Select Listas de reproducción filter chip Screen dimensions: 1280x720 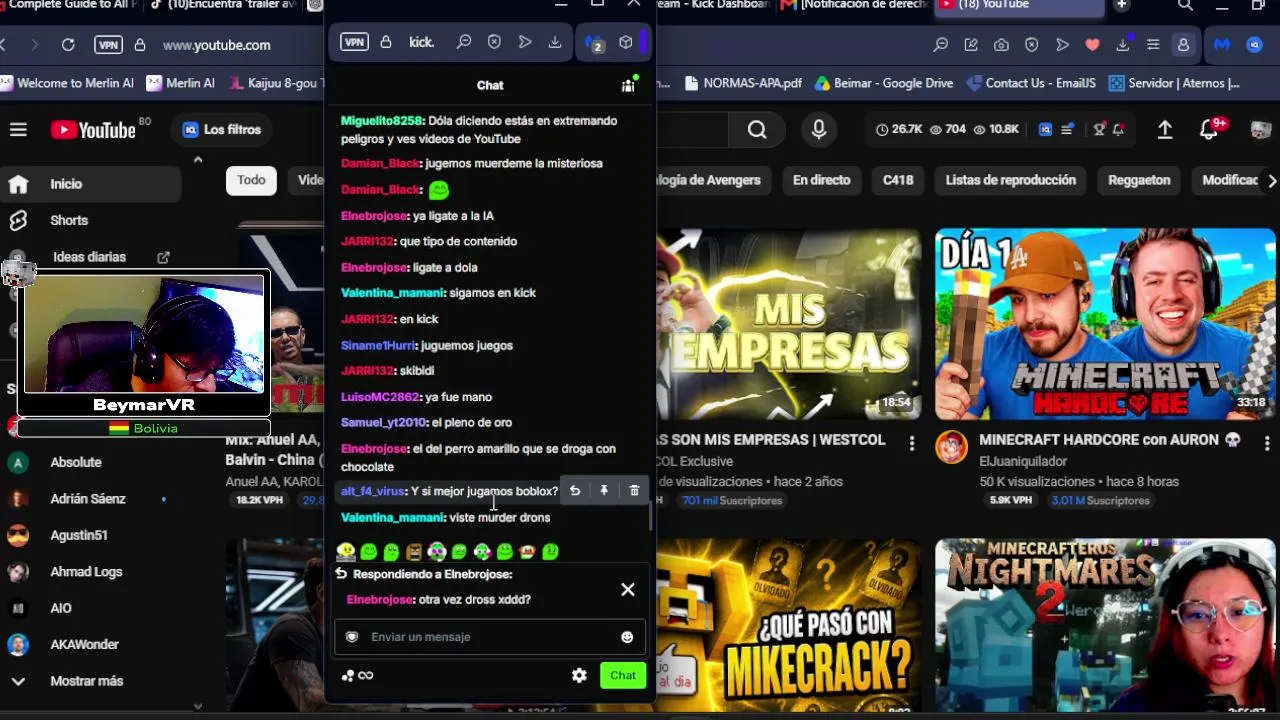[1011, 180]
